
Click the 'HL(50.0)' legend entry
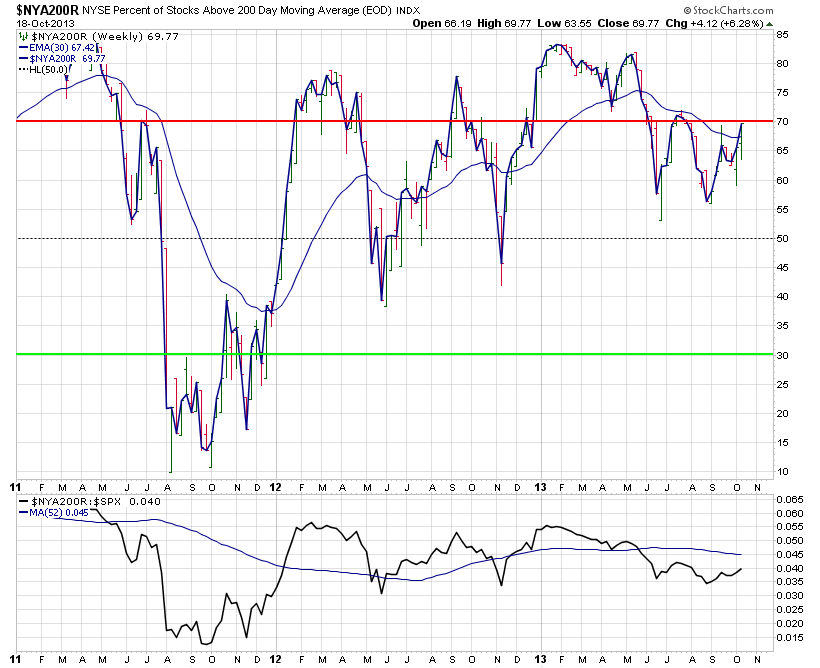(48, 70)
